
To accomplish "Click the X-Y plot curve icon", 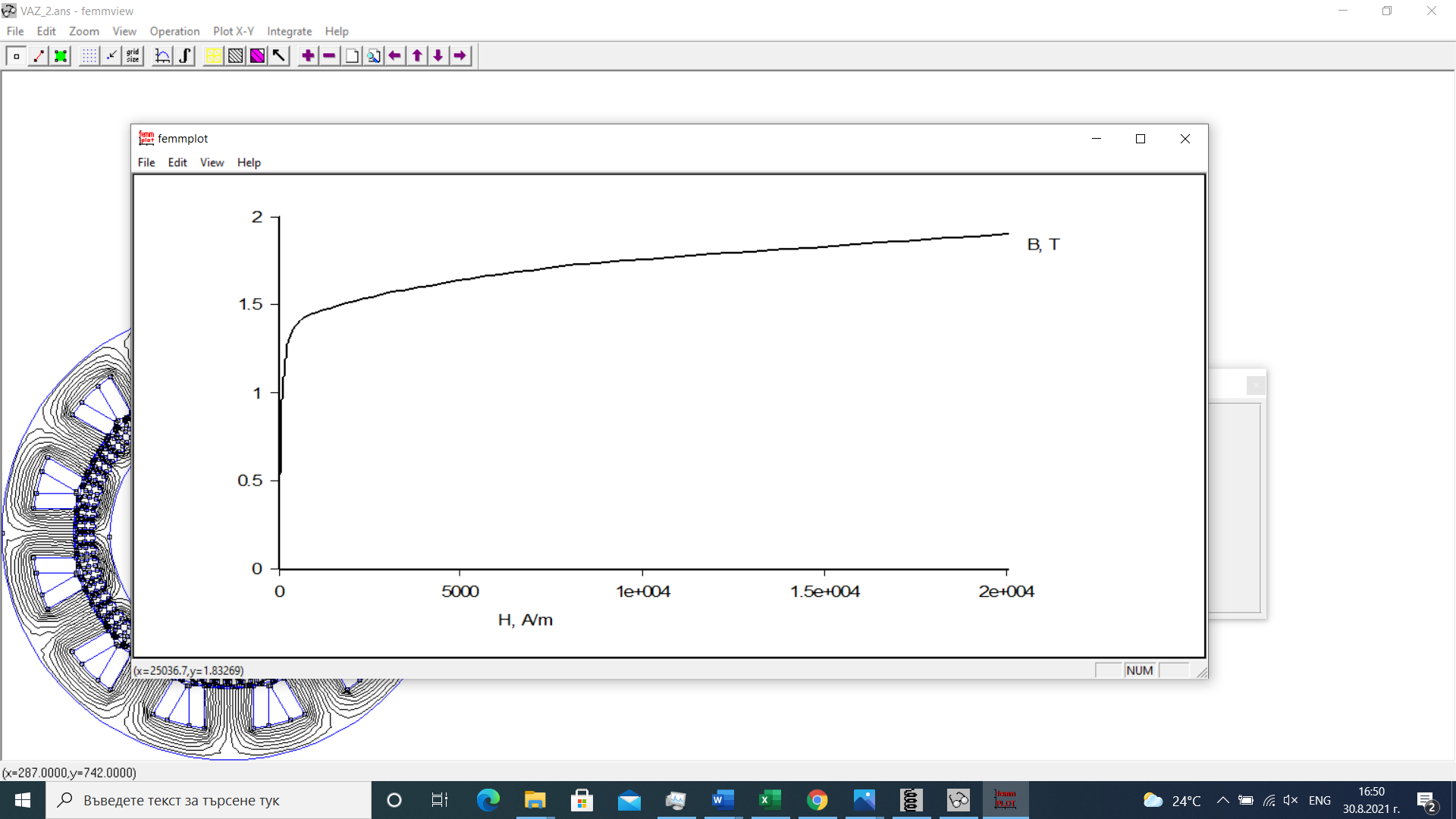I will (x=162, y=55).
